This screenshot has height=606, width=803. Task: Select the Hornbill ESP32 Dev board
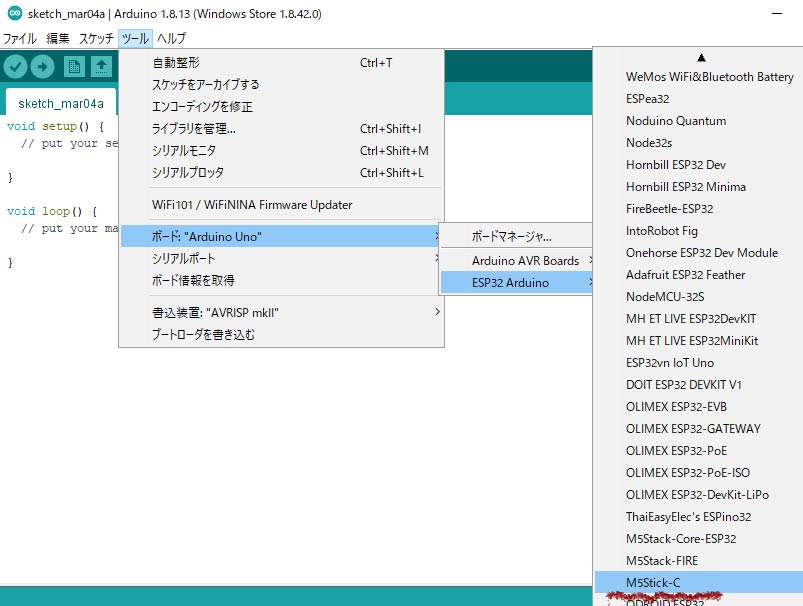[x=699, y=165]
